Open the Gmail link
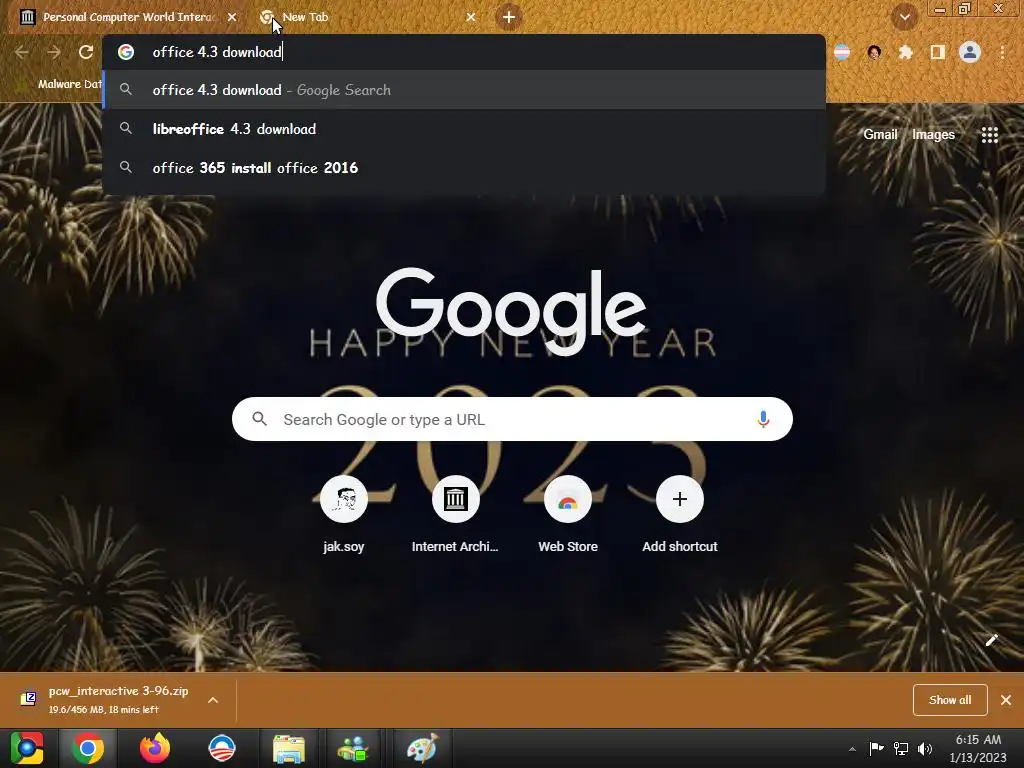Viewport: 1024px width, 768px height. [880, 135]
